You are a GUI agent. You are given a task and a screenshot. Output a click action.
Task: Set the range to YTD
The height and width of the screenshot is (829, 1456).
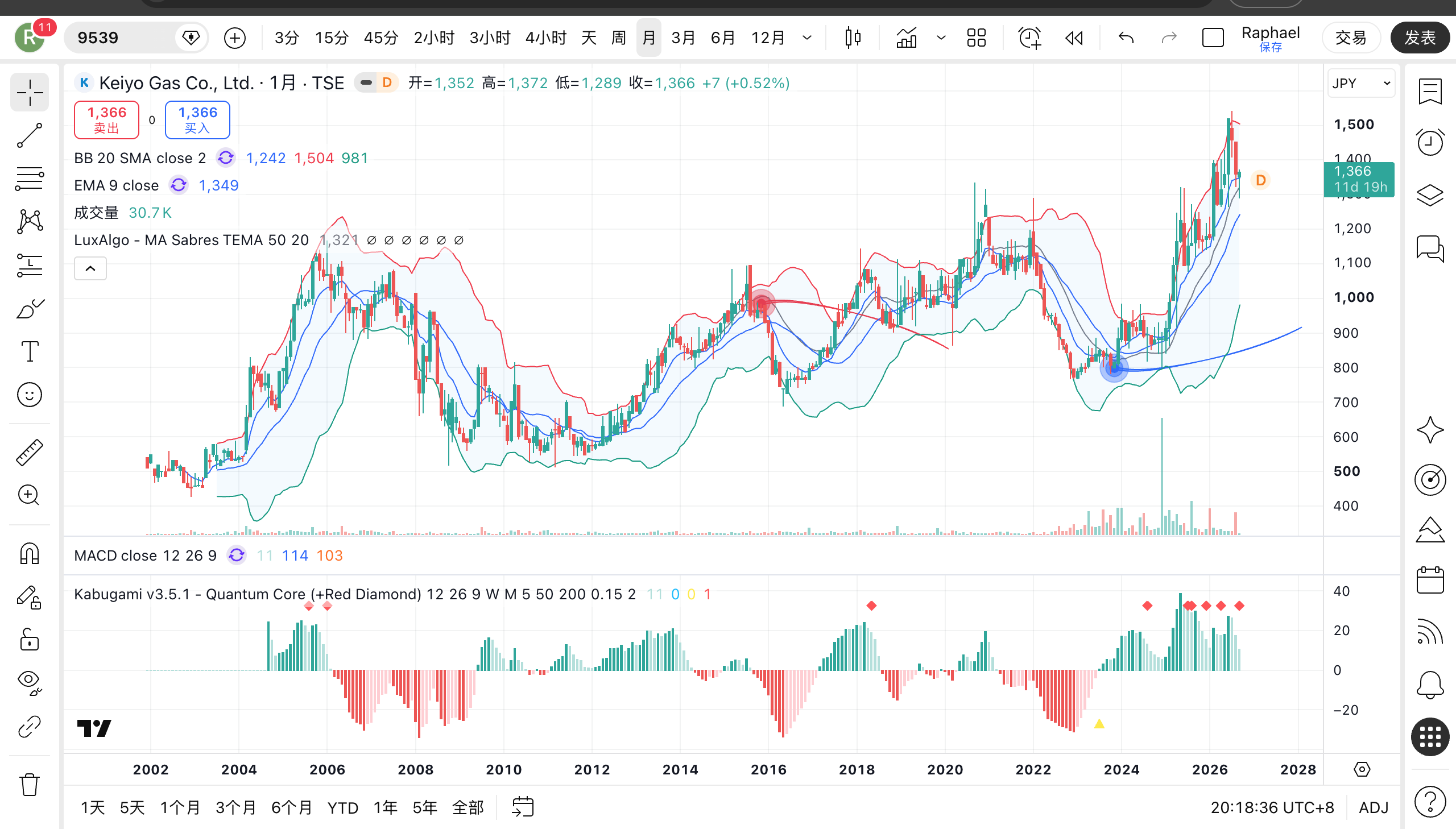tap(343, 807)
